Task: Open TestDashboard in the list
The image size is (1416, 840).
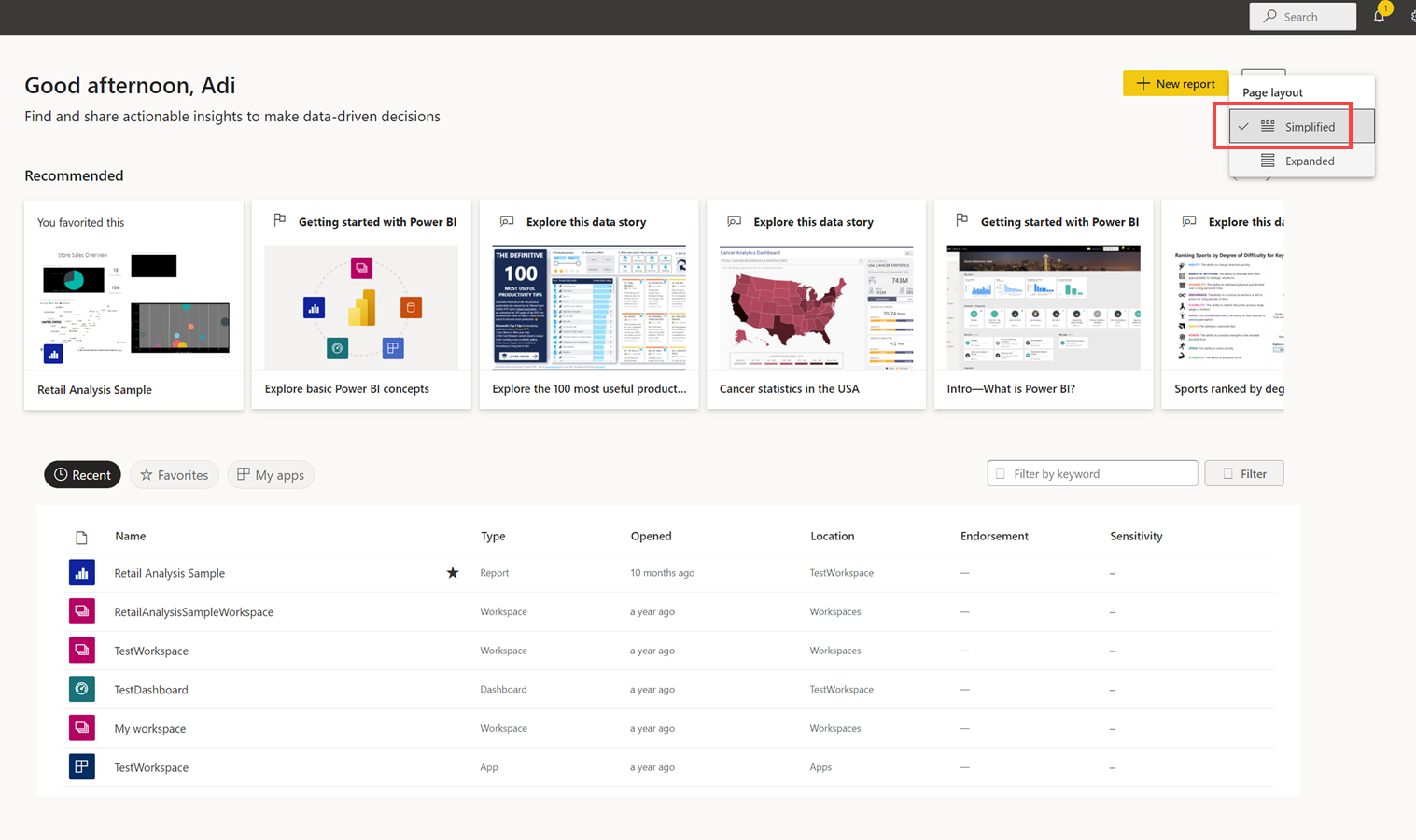Action: (151, 689)
